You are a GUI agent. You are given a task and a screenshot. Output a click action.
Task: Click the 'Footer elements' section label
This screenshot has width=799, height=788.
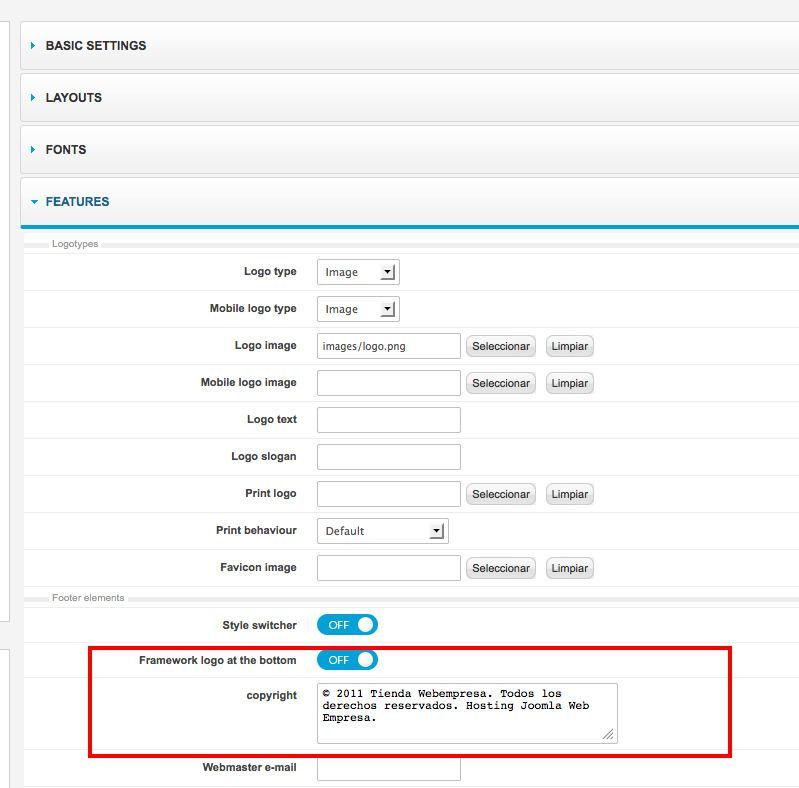(x=88, y=598)
